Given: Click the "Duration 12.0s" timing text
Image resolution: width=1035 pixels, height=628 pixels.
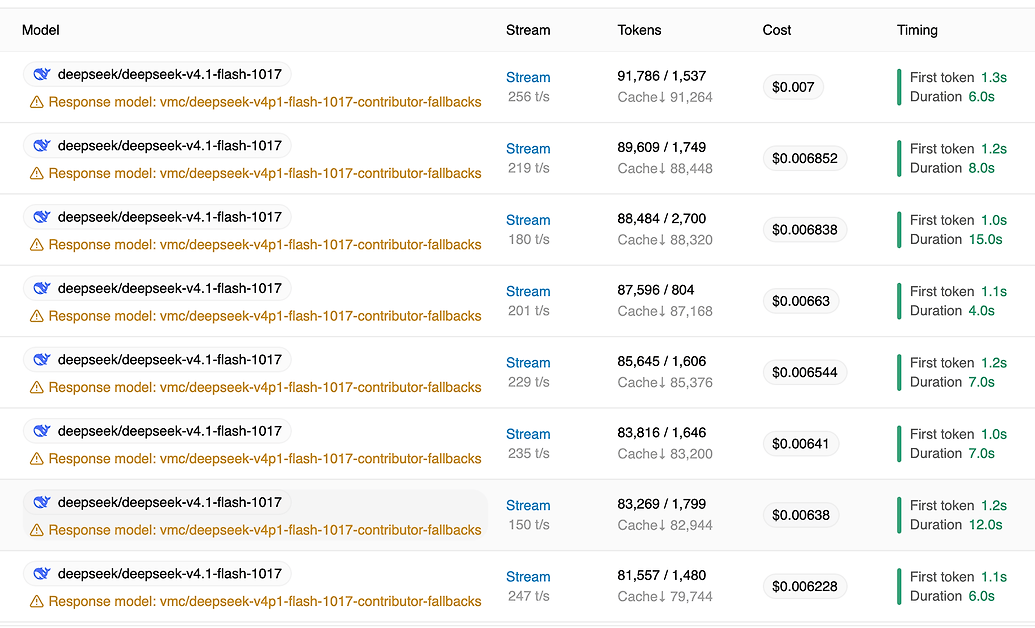Looking at the screenshot, I should pyautogui.click(x=956, y=525).
